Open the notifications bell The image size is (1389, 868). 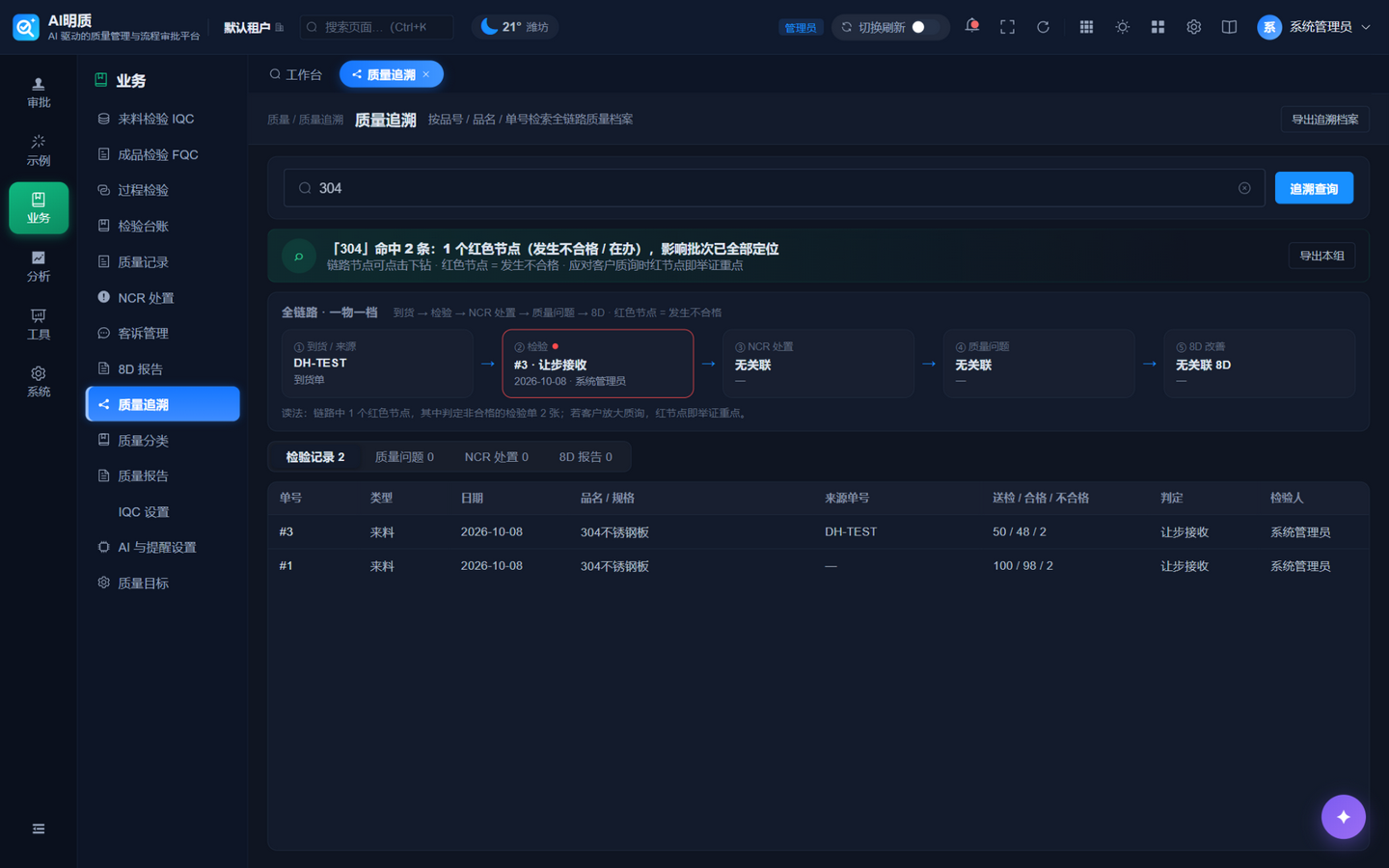pos(971,26)
